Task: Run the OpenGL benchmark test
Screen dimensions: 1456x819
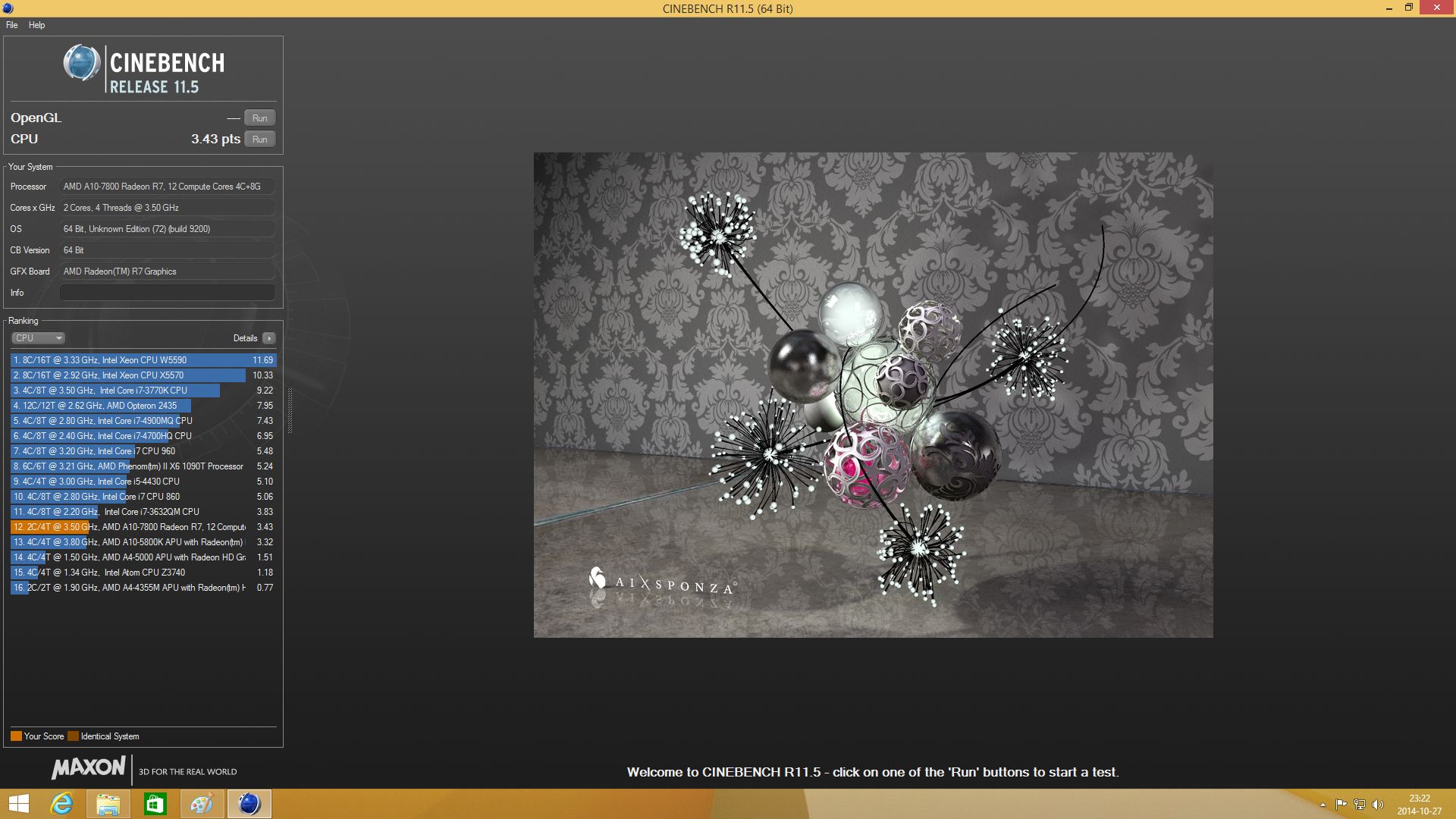Action: (259, 118)
